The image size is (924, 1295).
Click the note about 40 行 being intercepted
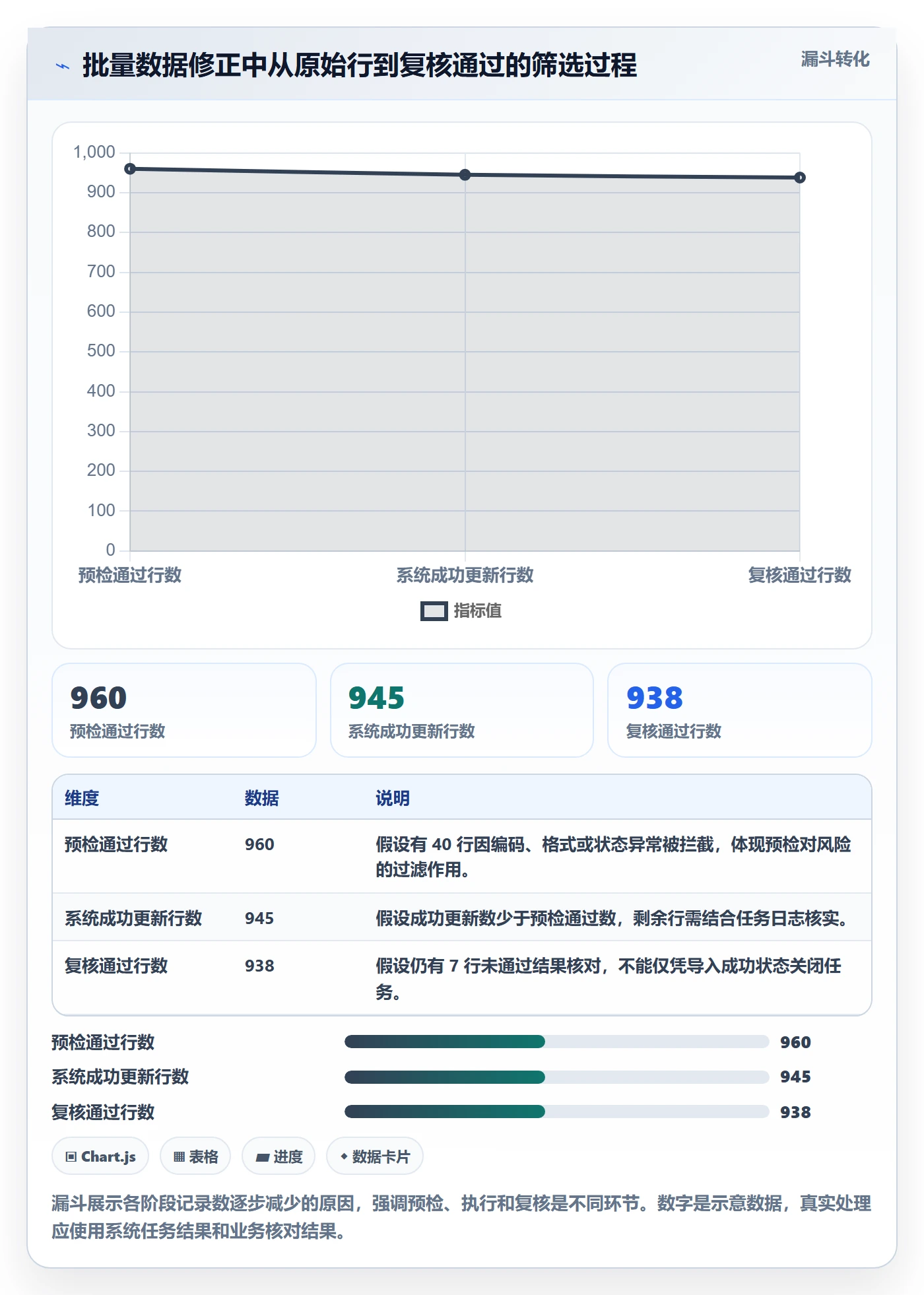coord(614,857)
